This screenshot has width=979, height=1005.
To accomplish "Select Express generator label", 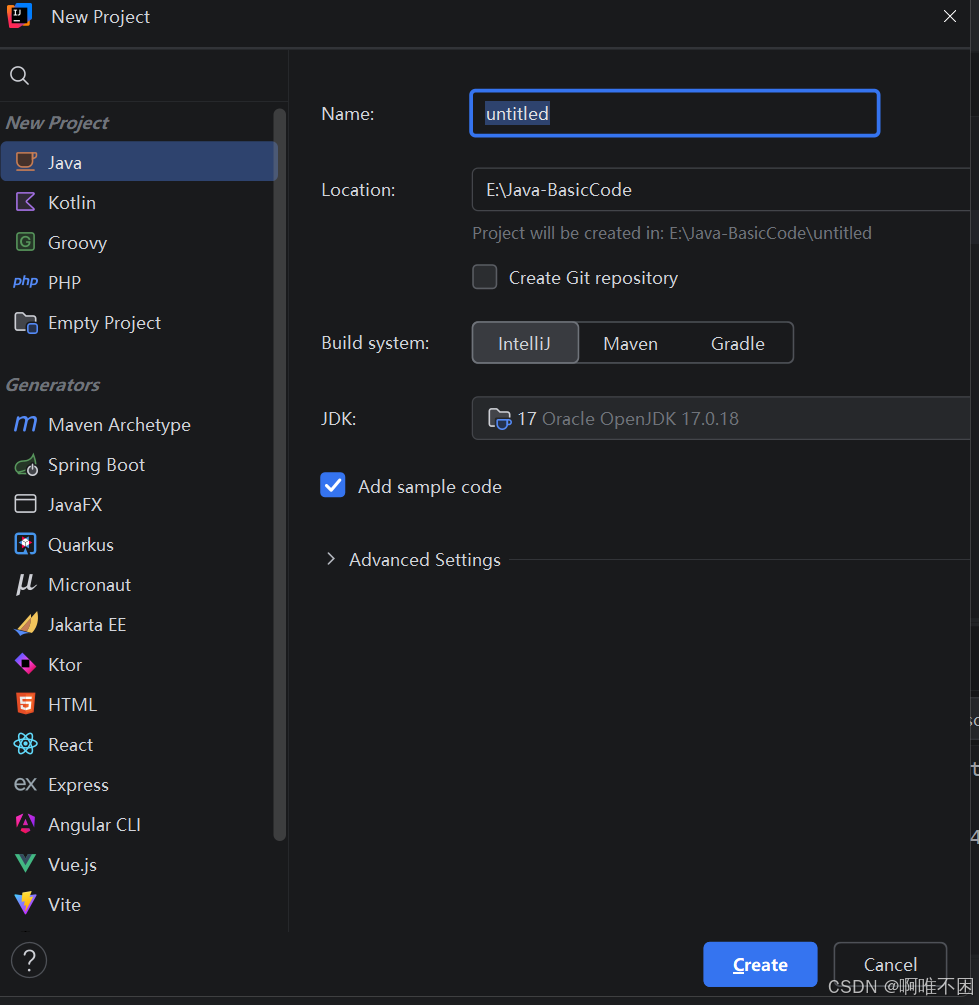I will [78, 785].
